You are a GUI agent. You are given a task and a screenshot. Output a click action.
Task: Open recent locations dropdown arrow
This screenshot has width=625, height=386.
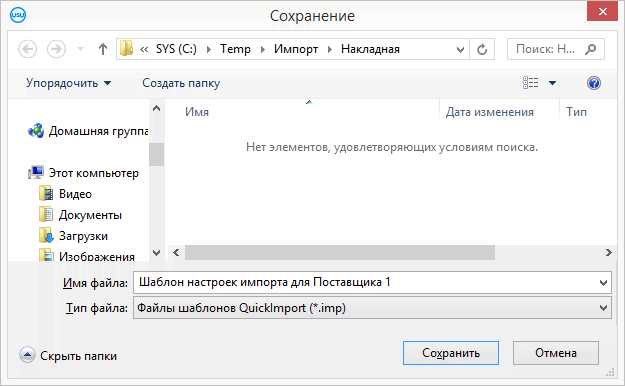[81, 49]
